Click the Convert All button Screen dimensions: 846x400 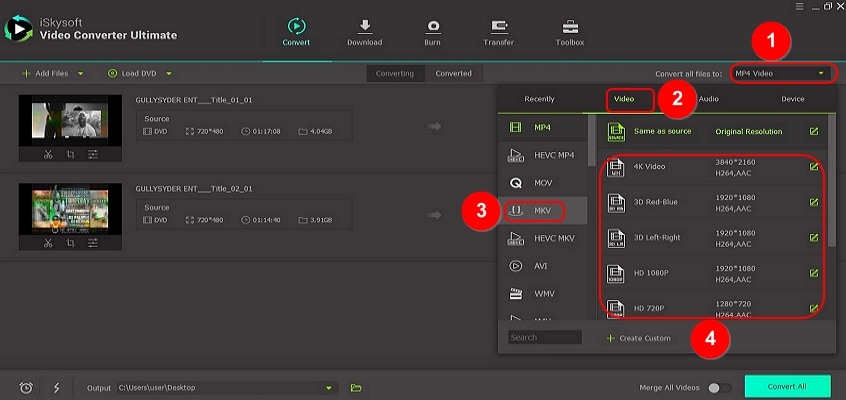pyautogui.click(x=787, y=387)
